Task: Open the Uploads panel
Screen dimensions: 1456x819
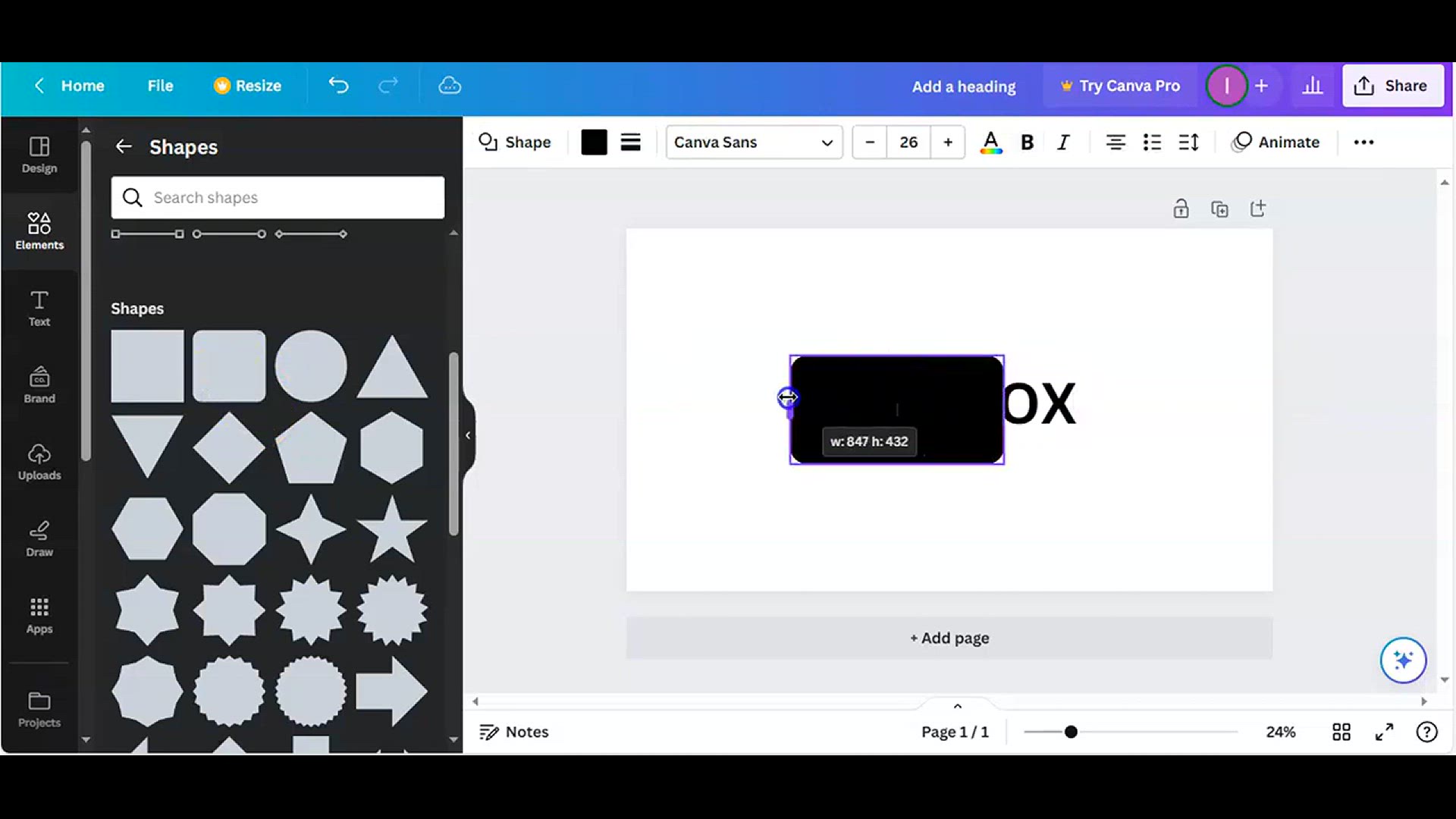Action: 39,461
